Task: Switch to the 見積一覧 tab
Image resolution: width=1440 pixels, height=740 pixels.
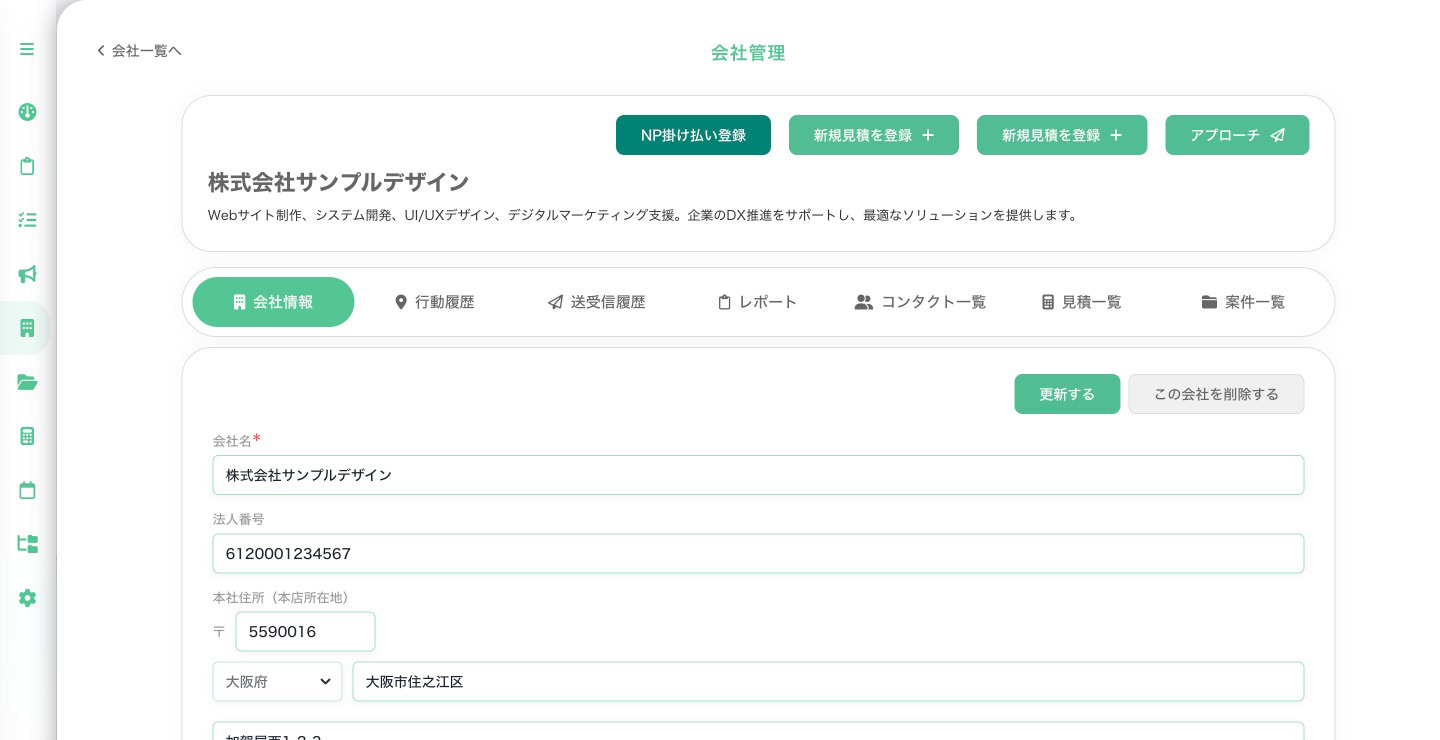Action: pyautogui.click(x=1081, y=302)
